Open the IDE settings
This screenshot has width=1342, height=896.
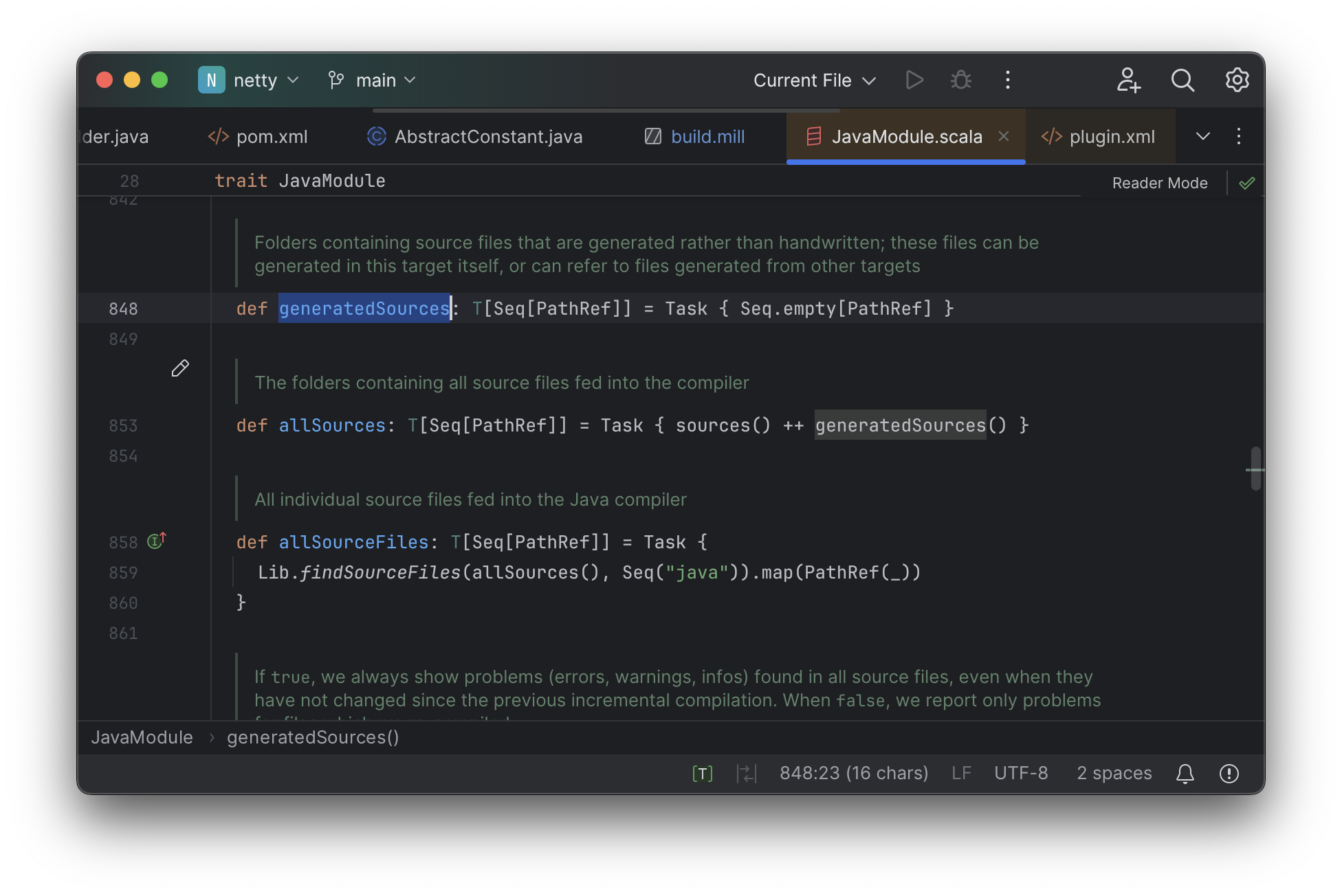(1236, 80)
